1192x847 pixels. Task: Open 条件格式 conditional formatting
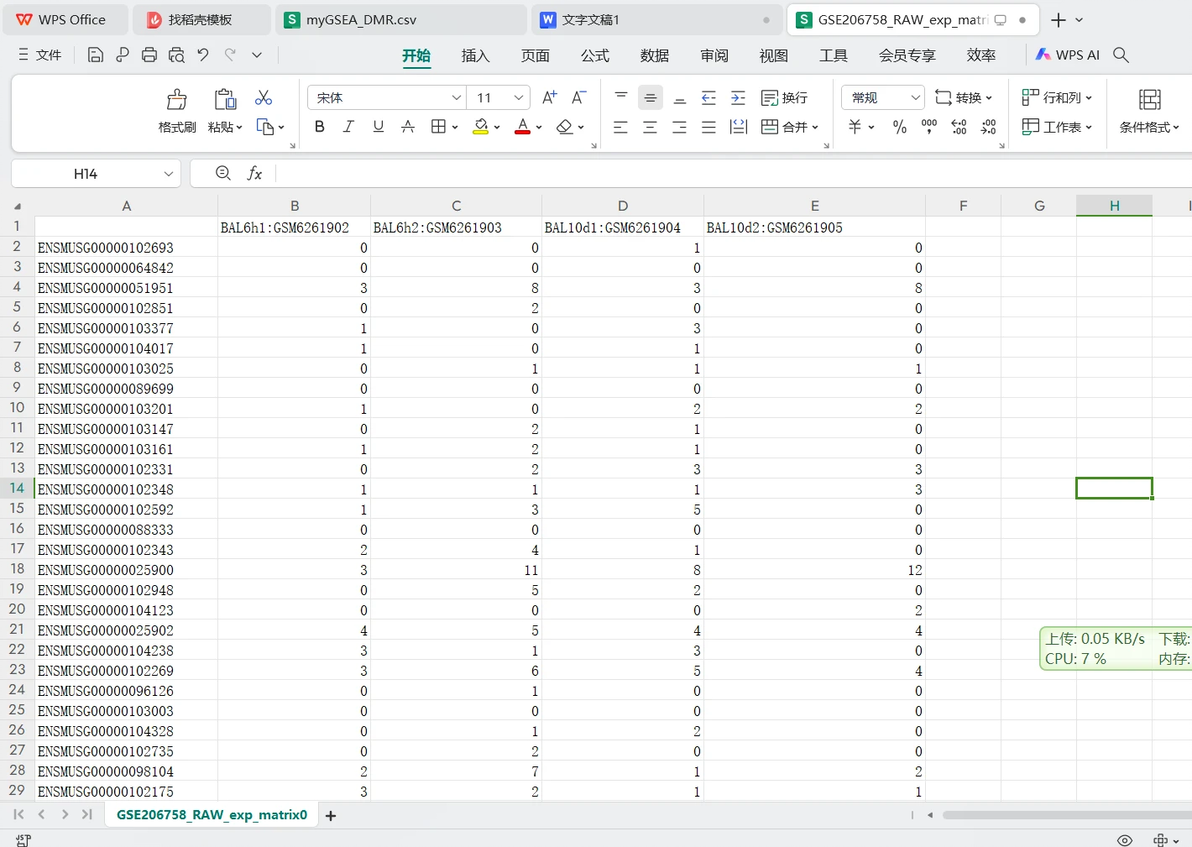(1149, 110)
